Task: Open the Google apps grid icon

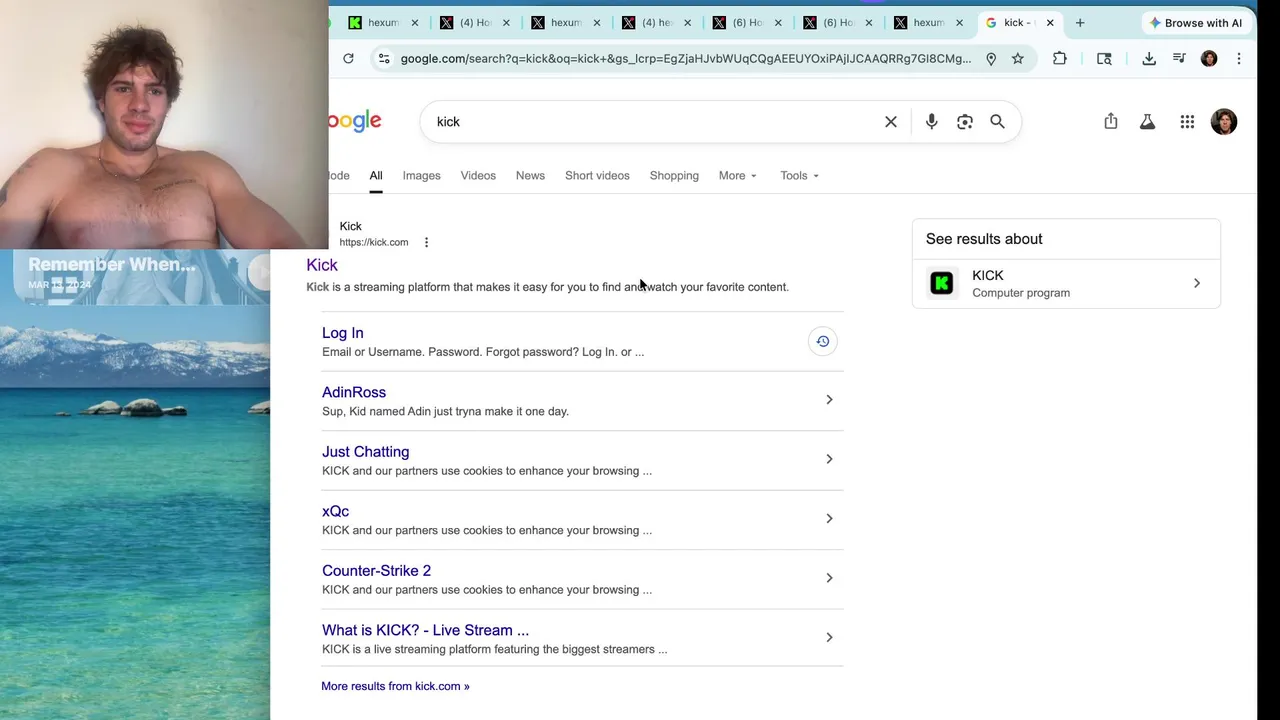Action: point(1187,122)
